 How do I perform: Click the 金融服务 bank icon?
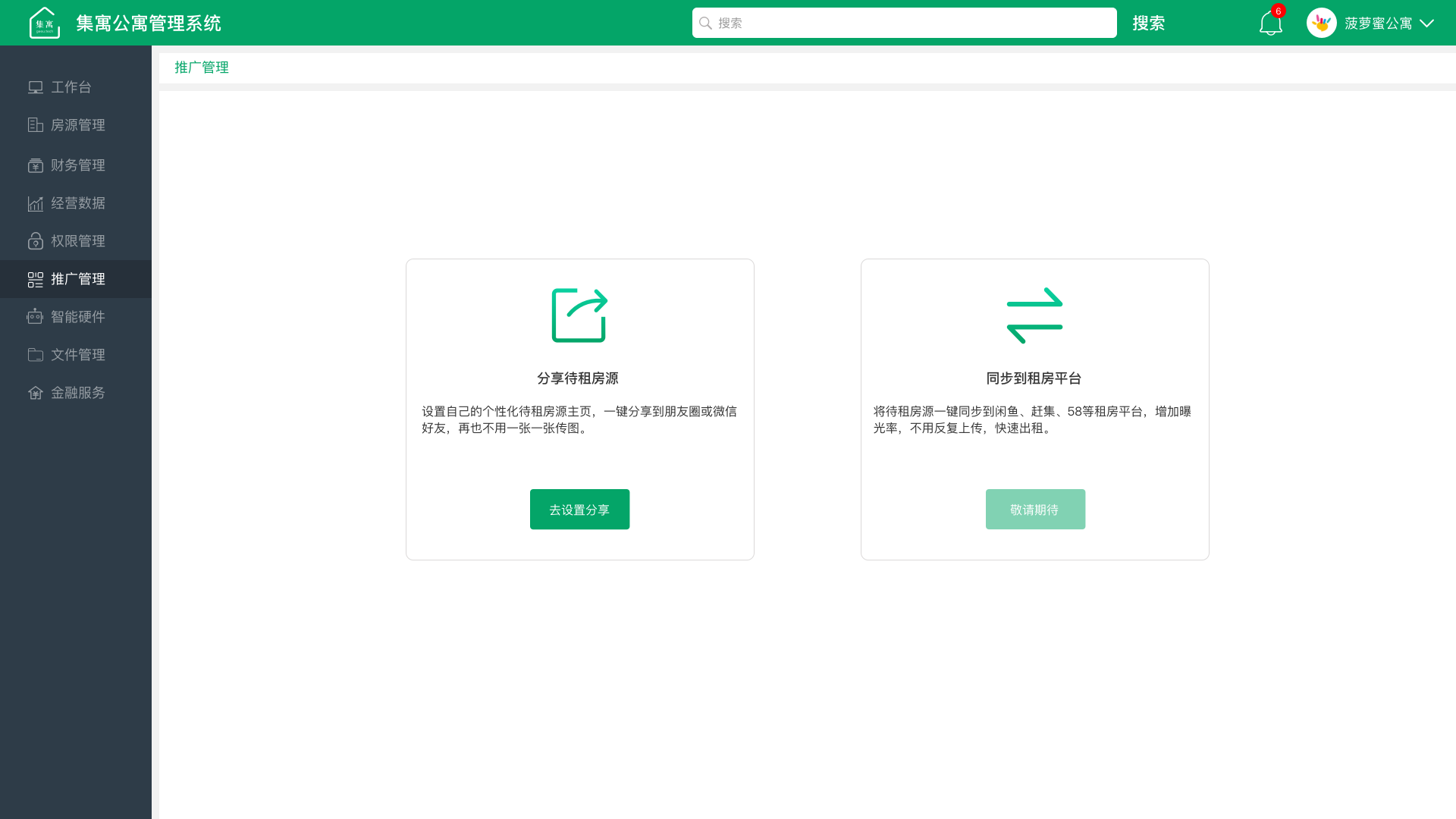coord(36,393)
